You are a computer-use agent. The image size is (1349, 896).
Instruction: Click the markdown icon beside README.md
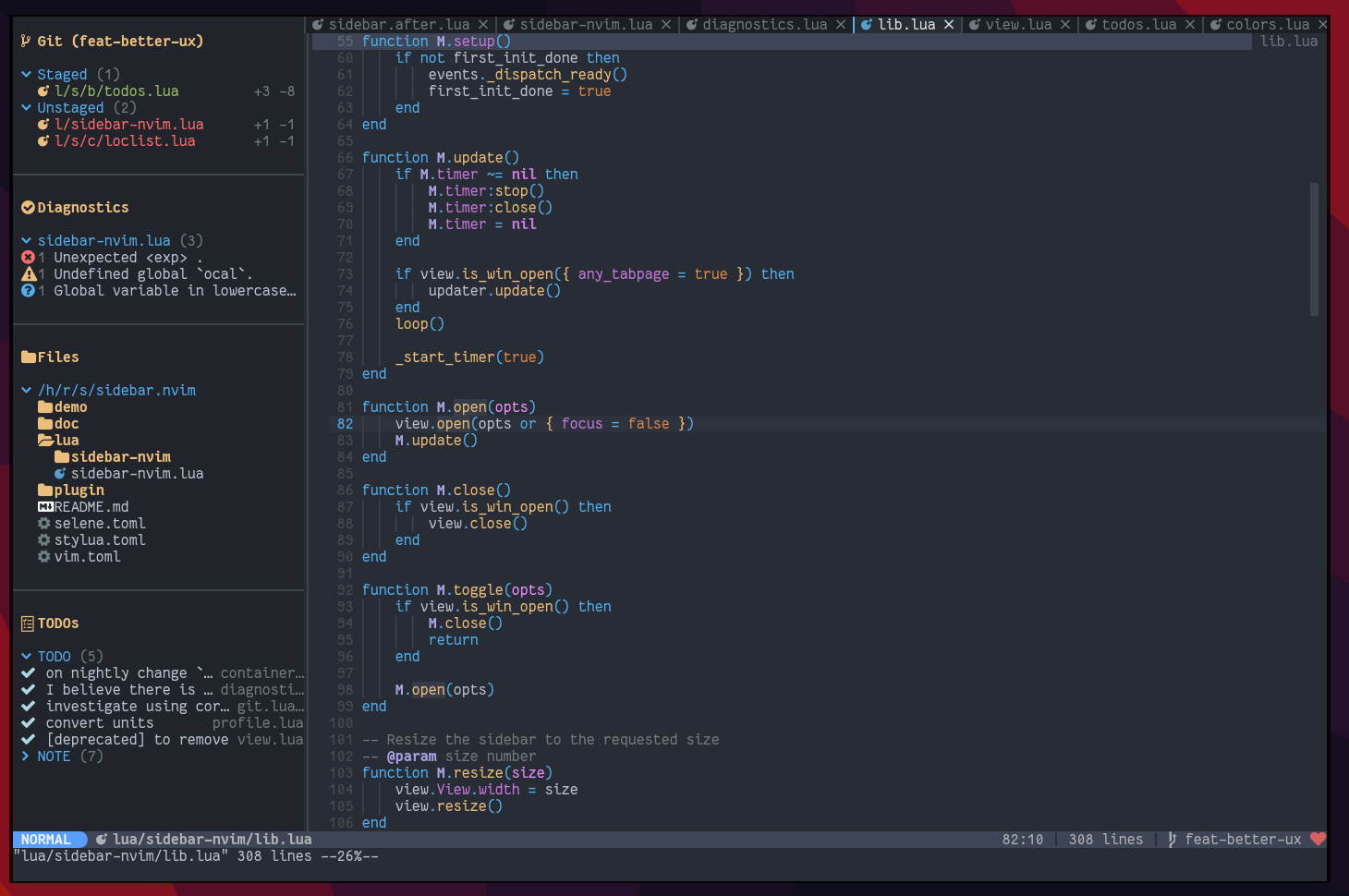(x=45, y=507)
